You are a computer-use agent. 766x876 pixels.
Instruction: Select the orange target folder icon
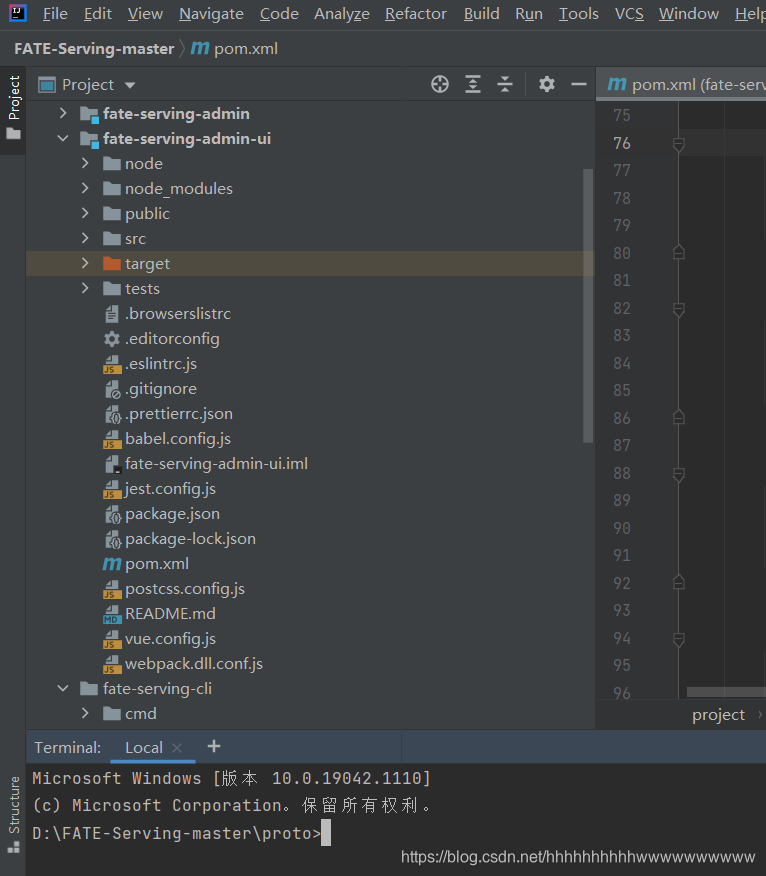tap(112, 263)
